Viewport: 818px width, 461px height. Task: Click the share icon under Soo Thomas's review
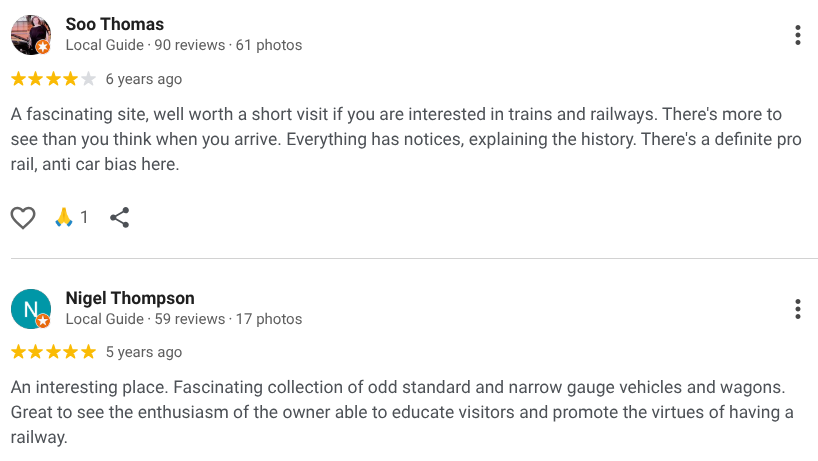[119, 217]
